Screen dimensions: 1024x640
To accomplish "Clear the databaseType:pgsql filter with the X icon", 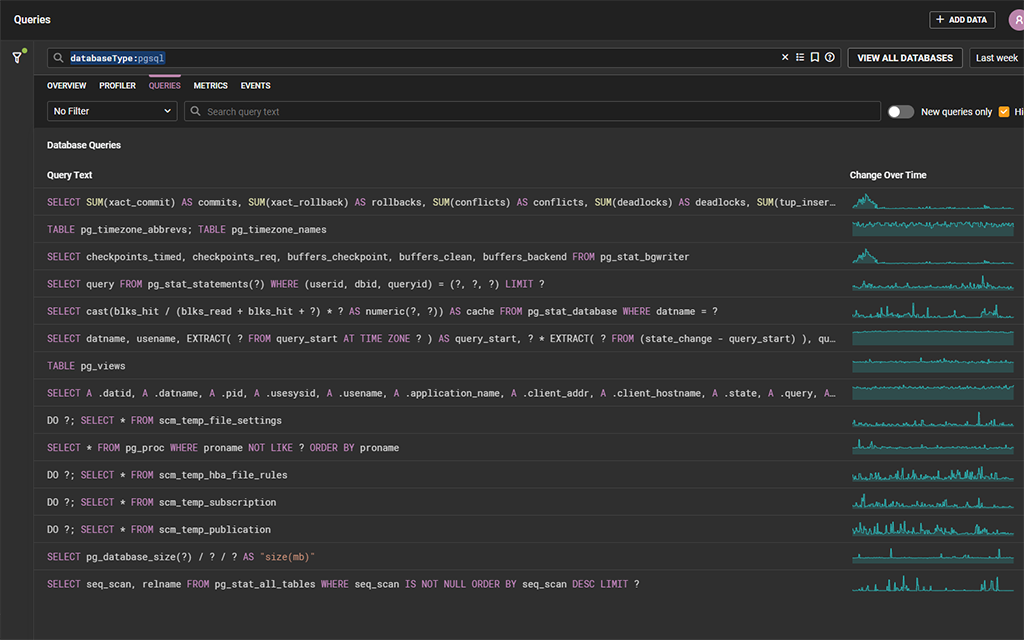I will (785, 57).
